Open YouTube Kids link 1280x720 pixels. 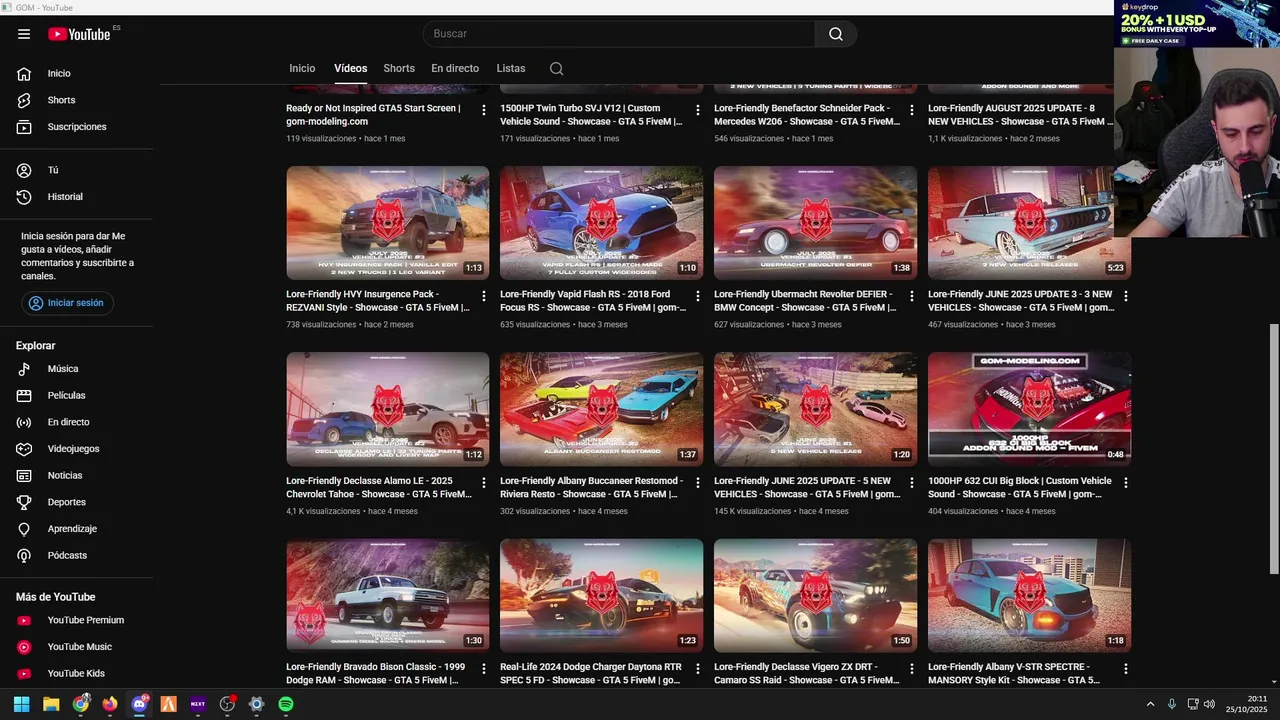pos(76,673)
